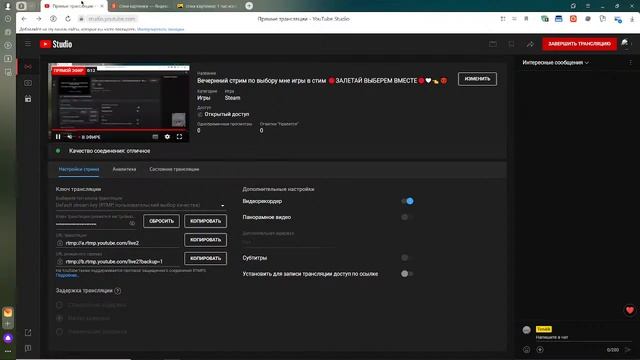640x360 pixels.
Task: Click the send feedback icon in sidebar
Action: pyautogui.click(x=28, y=348)
